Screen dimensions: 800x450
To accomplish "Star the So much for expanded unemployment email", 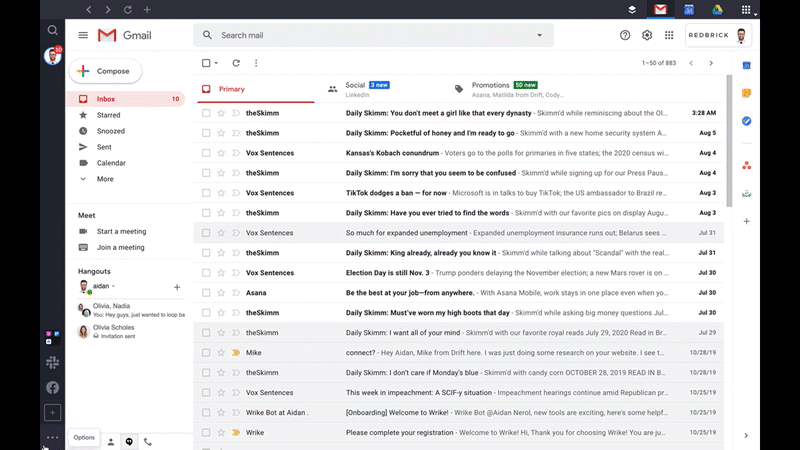I will tap(221, 233).
